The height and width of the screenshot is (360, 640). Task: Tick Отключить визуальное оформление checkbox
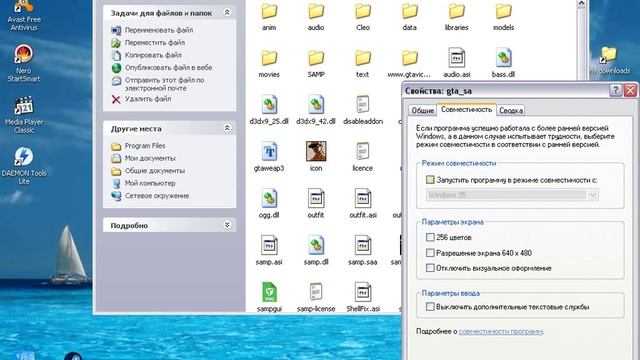(430, 268)
